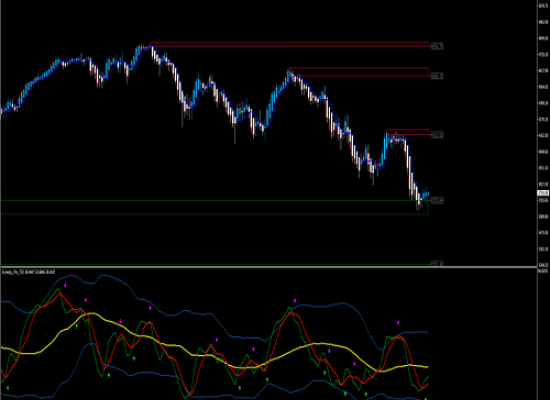Select the smallest, most recent red resistance zone

tap(407, 132)
